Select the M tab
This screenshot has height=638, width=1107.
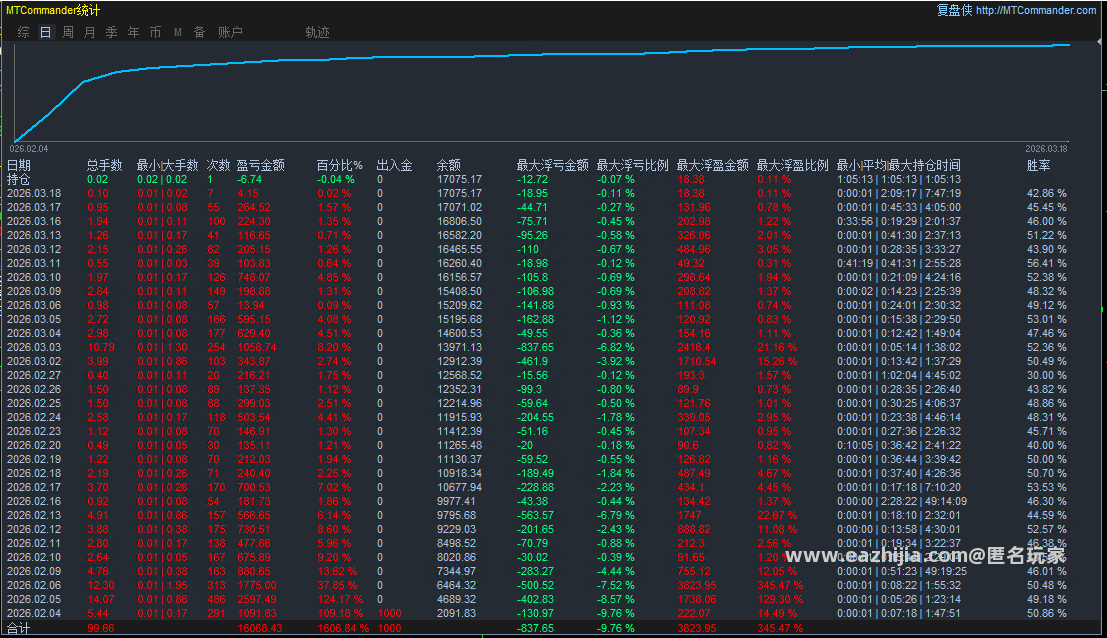178,32
